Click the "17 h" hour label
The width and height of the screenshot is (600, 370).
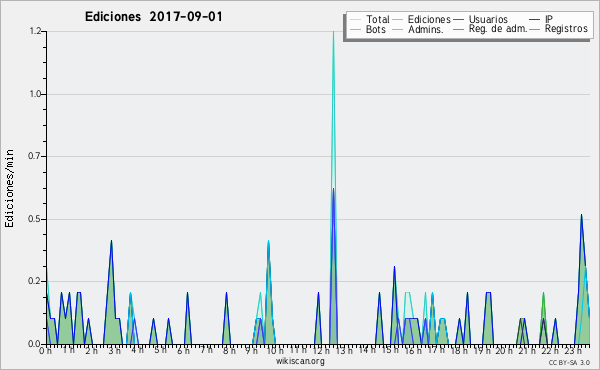click(436, 350)
